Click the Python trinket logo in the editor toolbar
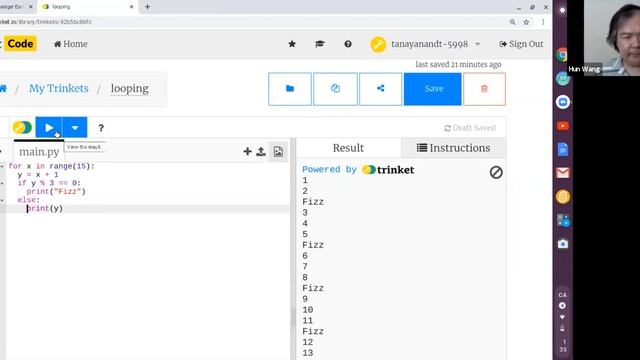This screenshot has height=360, width=640. 22,127
